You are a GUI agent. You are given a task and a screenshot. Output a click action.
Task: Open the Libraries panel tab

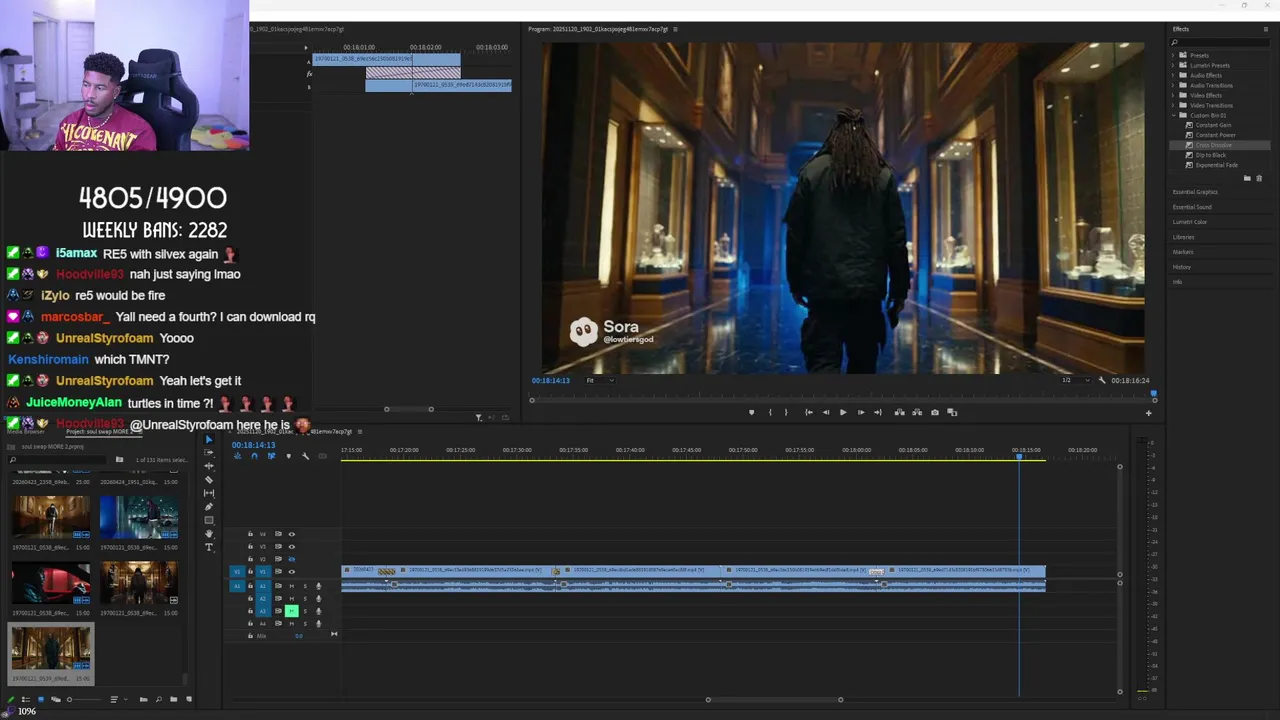pyautogui.click(x=1183, y=237)
